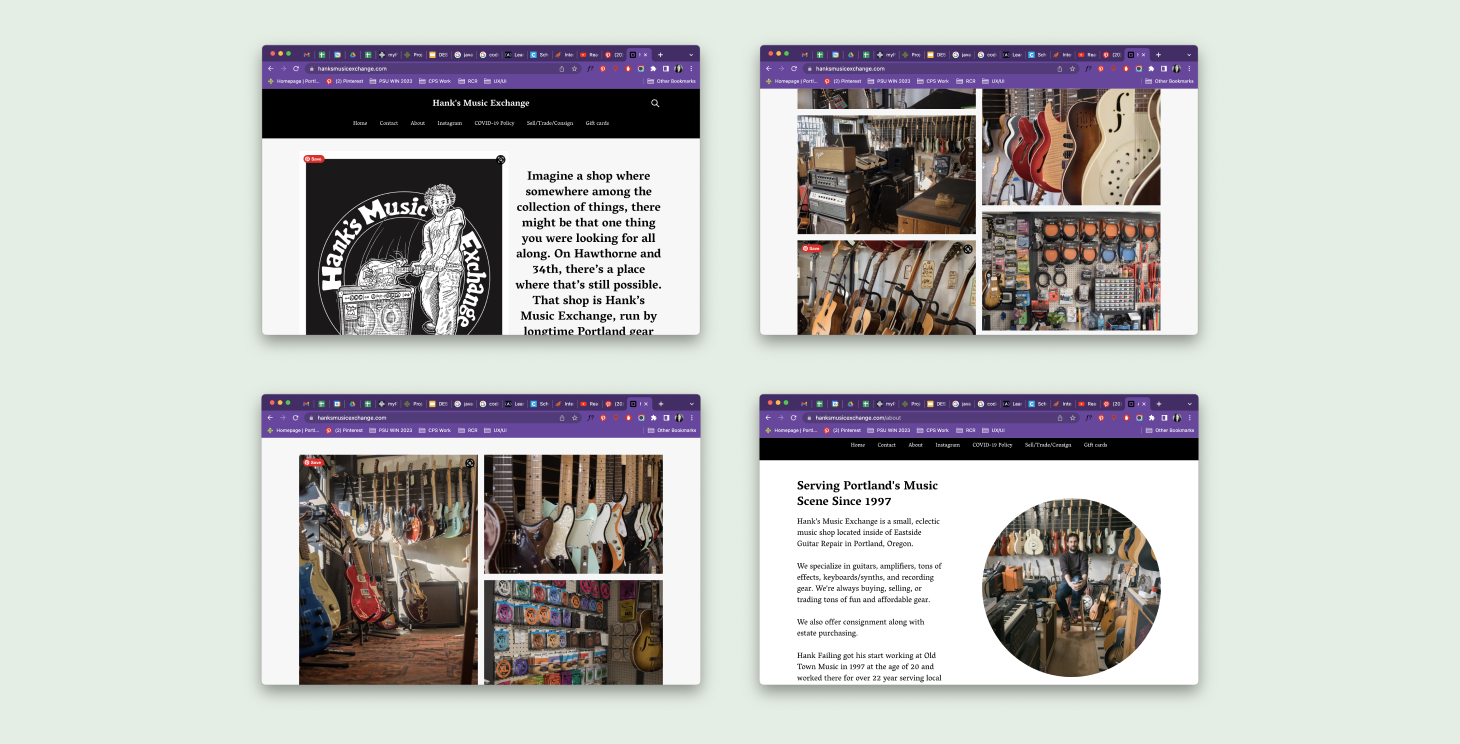
Task: Reload page in the about page window
Action: [x=794, y=418]
